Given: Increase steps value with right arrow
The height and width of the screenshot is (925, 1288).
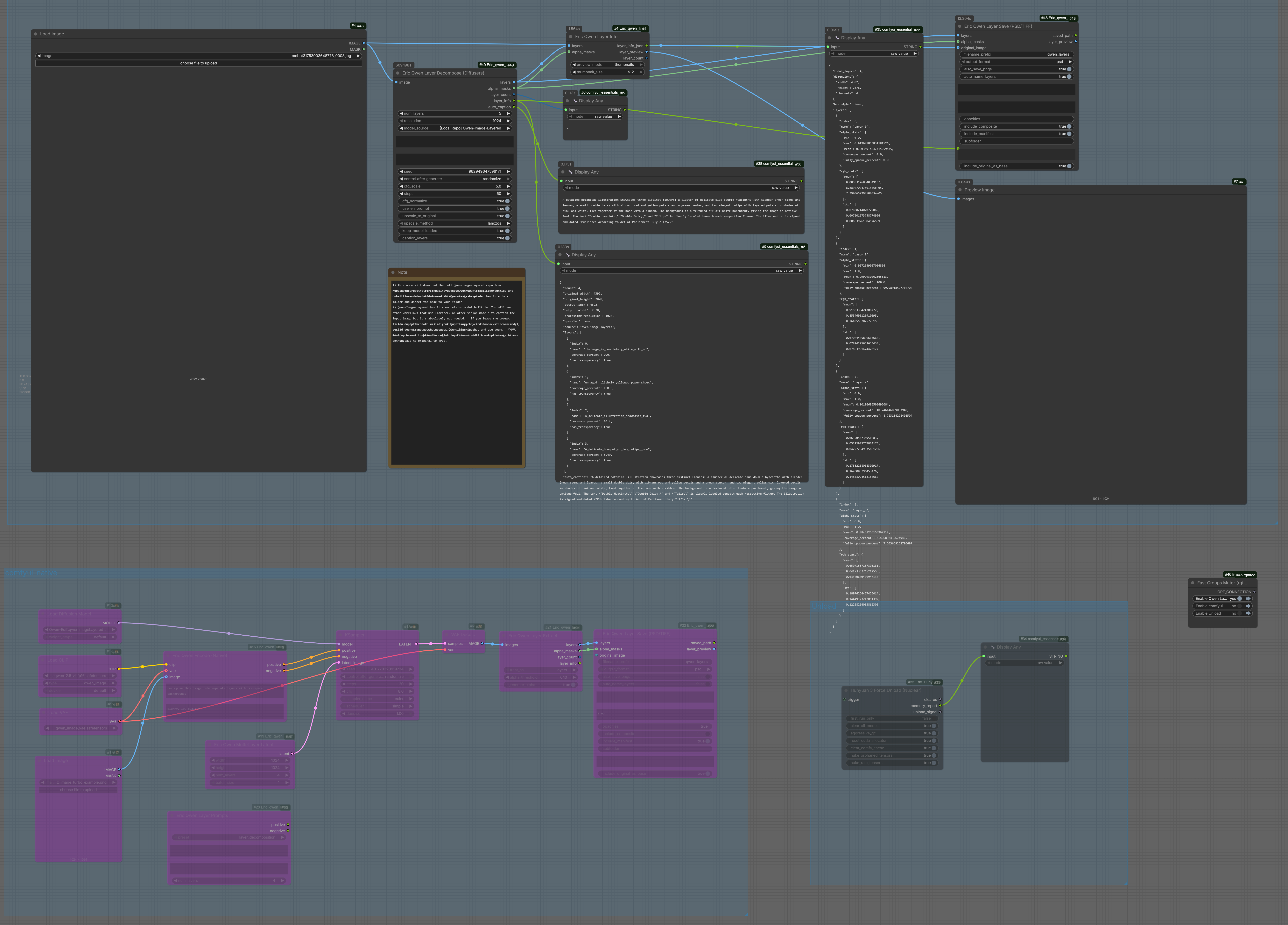Looking at the screenshot, I should [x=508, y=194].
